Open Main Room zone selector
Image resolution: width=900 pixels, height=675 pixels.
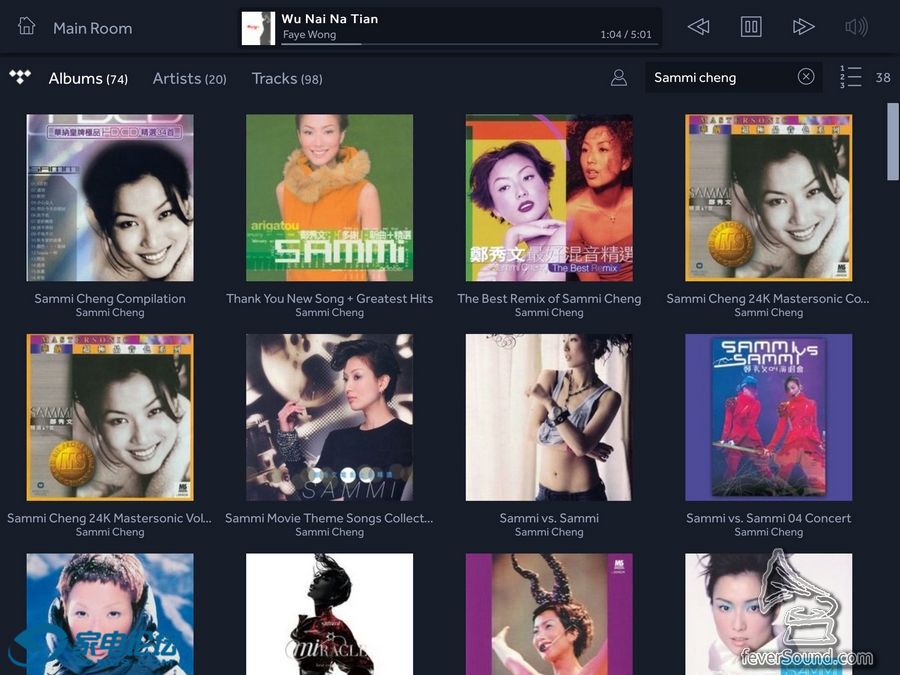(x=92, y=28)
